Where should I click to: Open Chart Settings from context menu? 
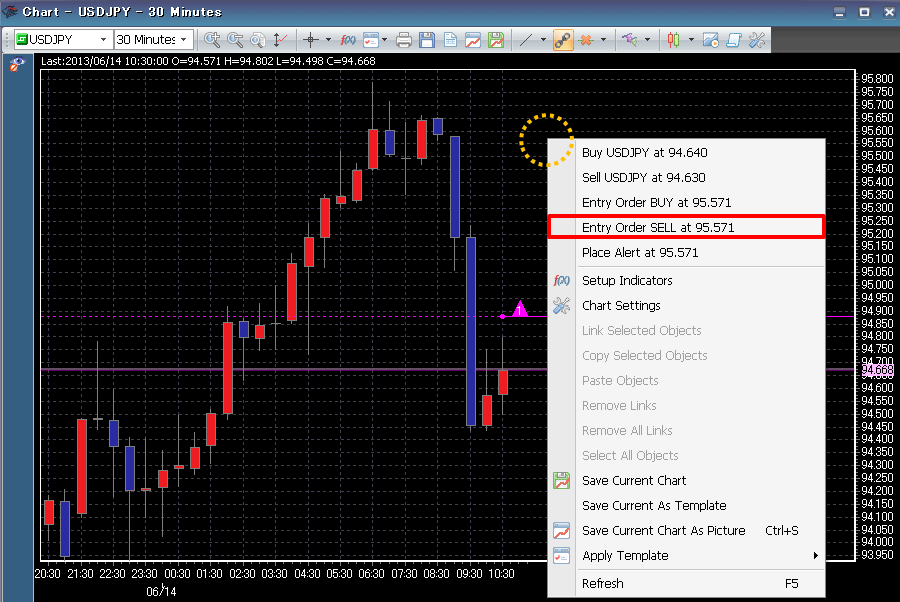point(686,305)
